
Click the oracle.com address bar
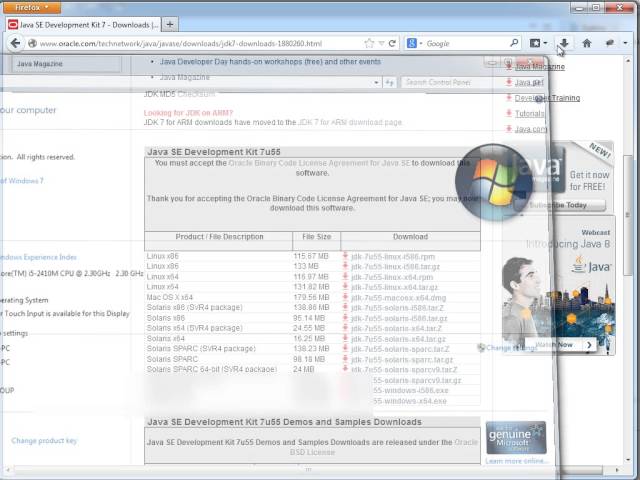pyautogui.click(x=196, y=43)
